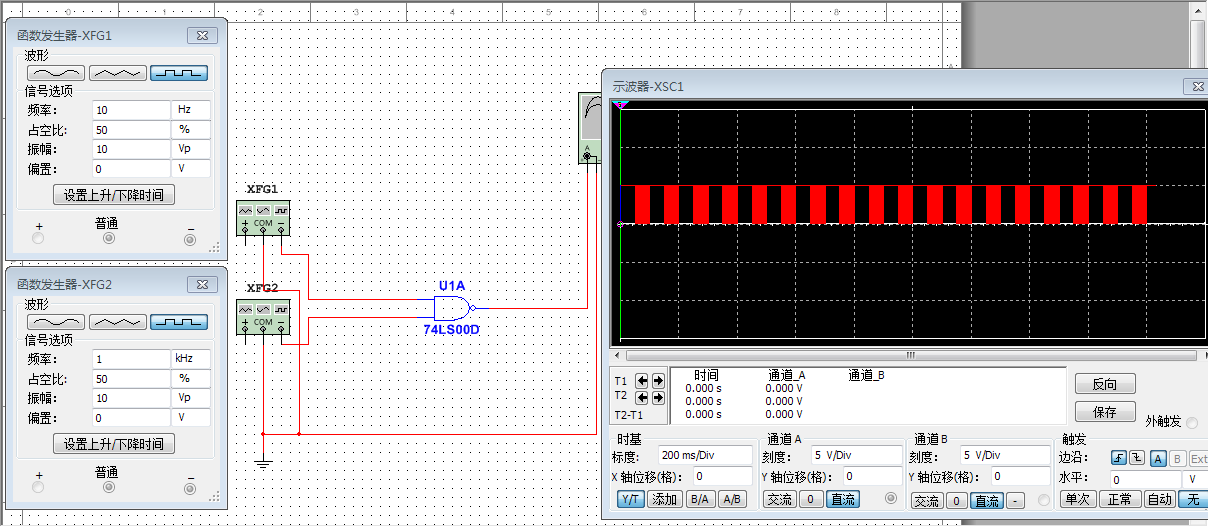Select sine waveform in XFG2 generator
The height and width of the screenshot is (527, 1211).
coord(55,322)
